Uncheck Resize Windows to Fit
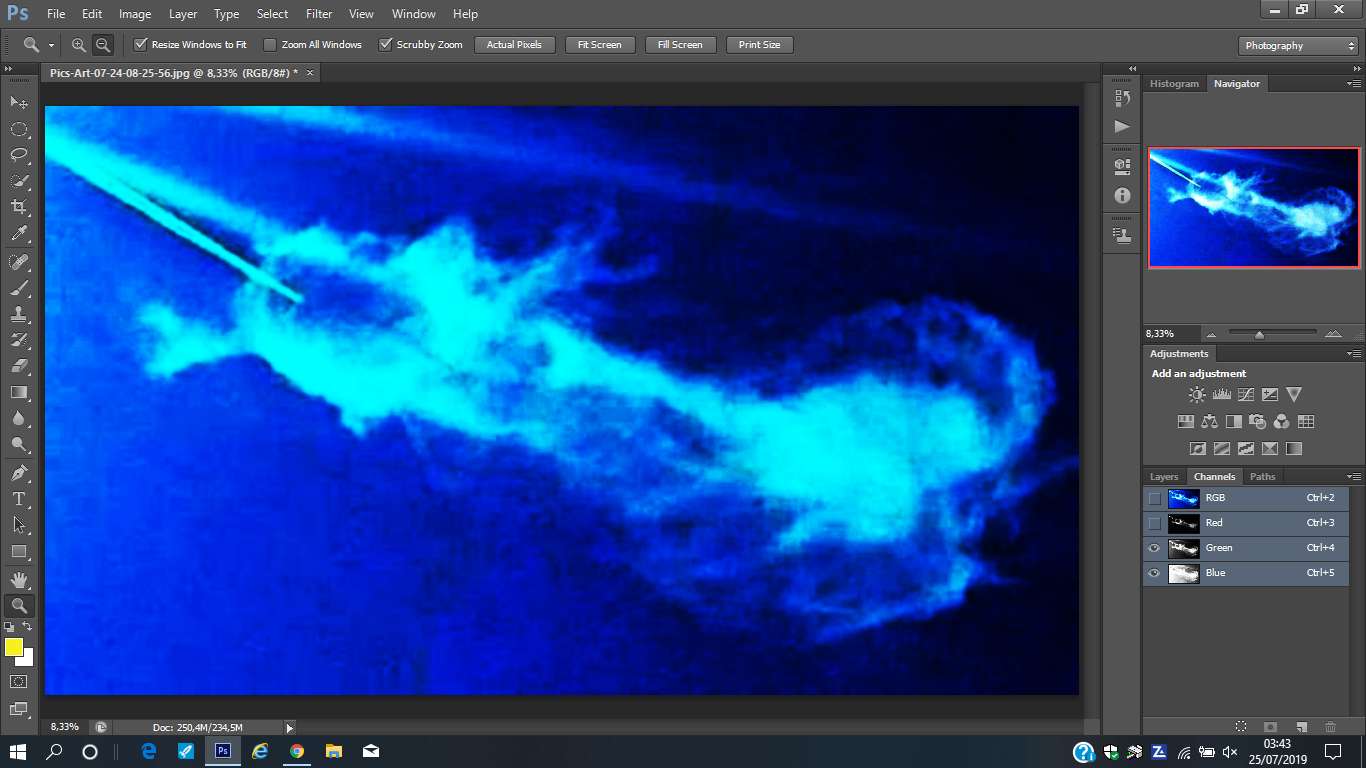1366x768 pixels. pyautogui.click(x=141, y=45)
